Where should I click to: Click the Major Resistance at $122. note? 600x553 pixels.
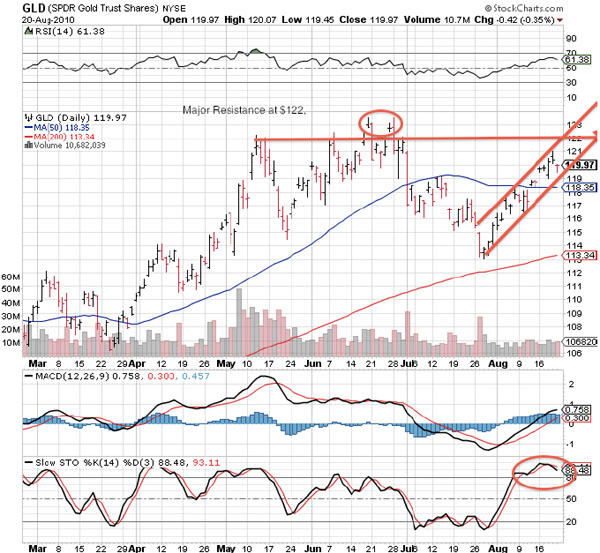tap(245, 110)
